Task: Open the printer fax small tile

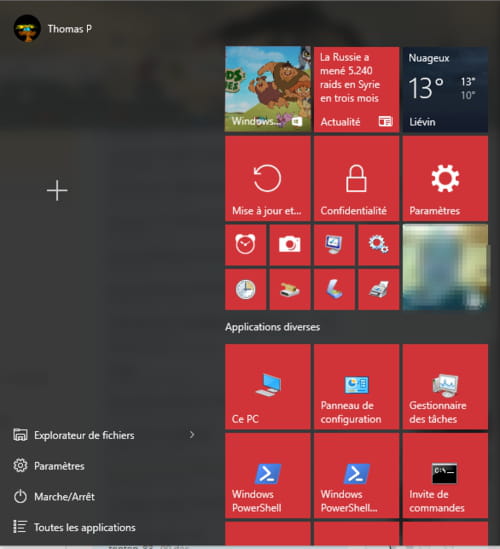Action: (379, 289)
